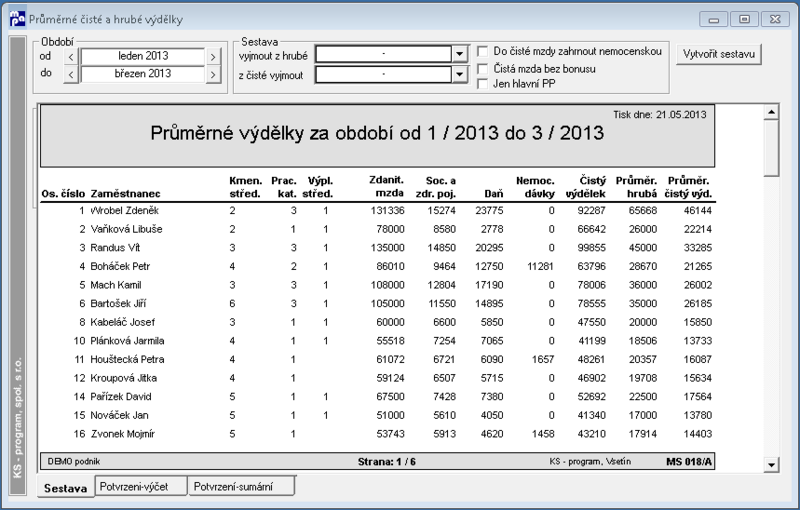Click the report title 'Průměrné výdělky za období'
Viewport: 800px width, 510px height.
377,133
